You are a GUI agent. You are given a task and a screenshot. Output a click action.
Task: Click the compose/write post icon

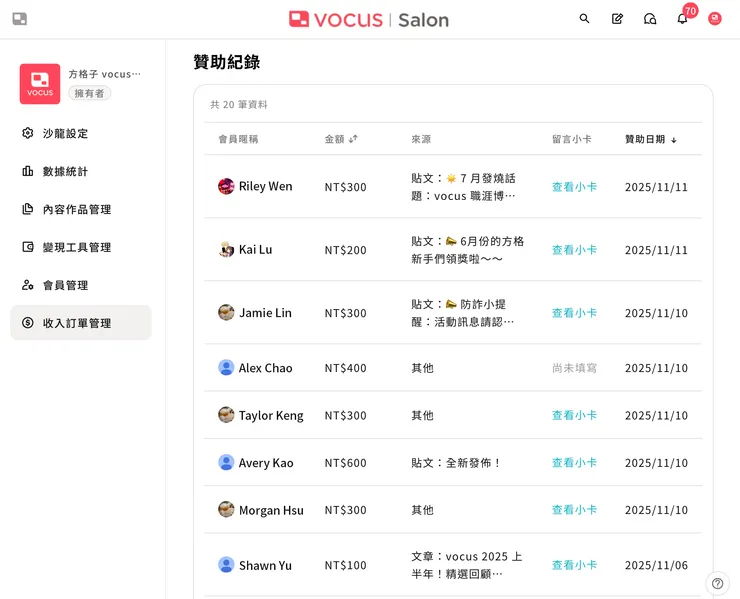tap(617, 19)
